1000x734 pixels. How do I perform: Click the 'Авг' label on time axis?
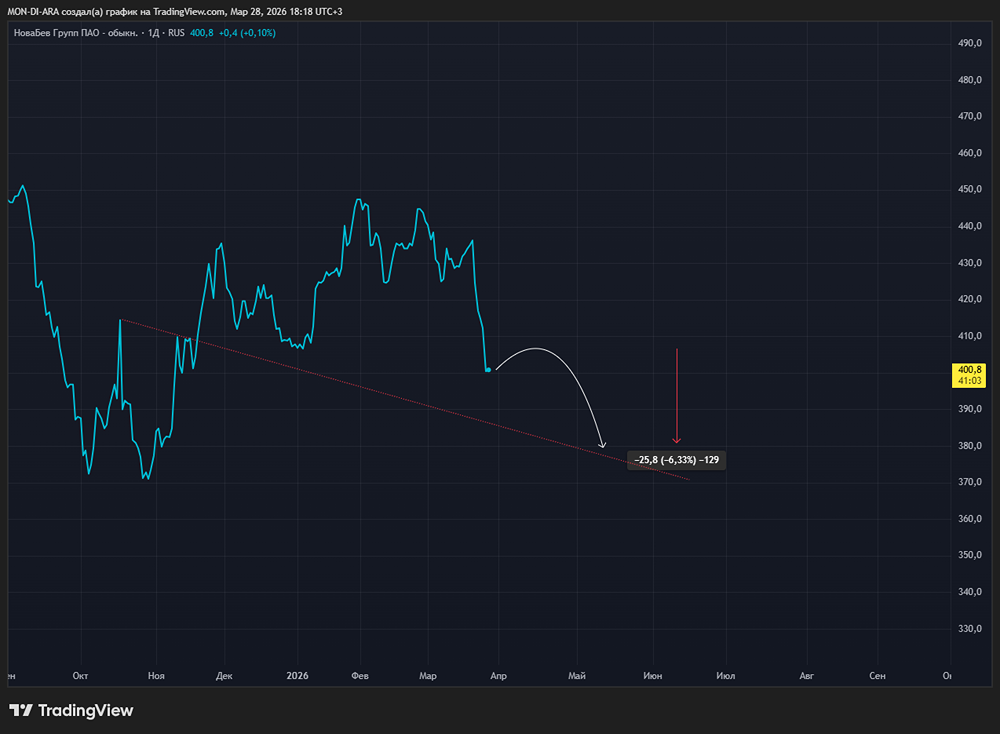pos(806,676)
